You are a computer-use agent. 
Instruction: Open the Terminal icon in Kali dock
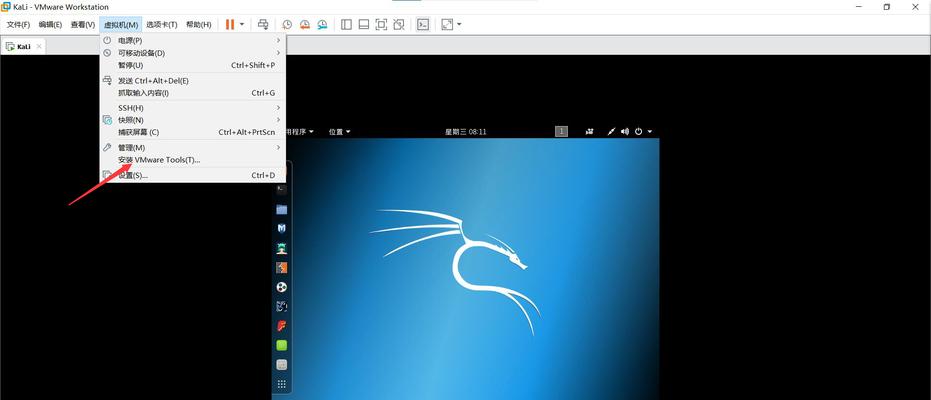(x=281, y=189)
